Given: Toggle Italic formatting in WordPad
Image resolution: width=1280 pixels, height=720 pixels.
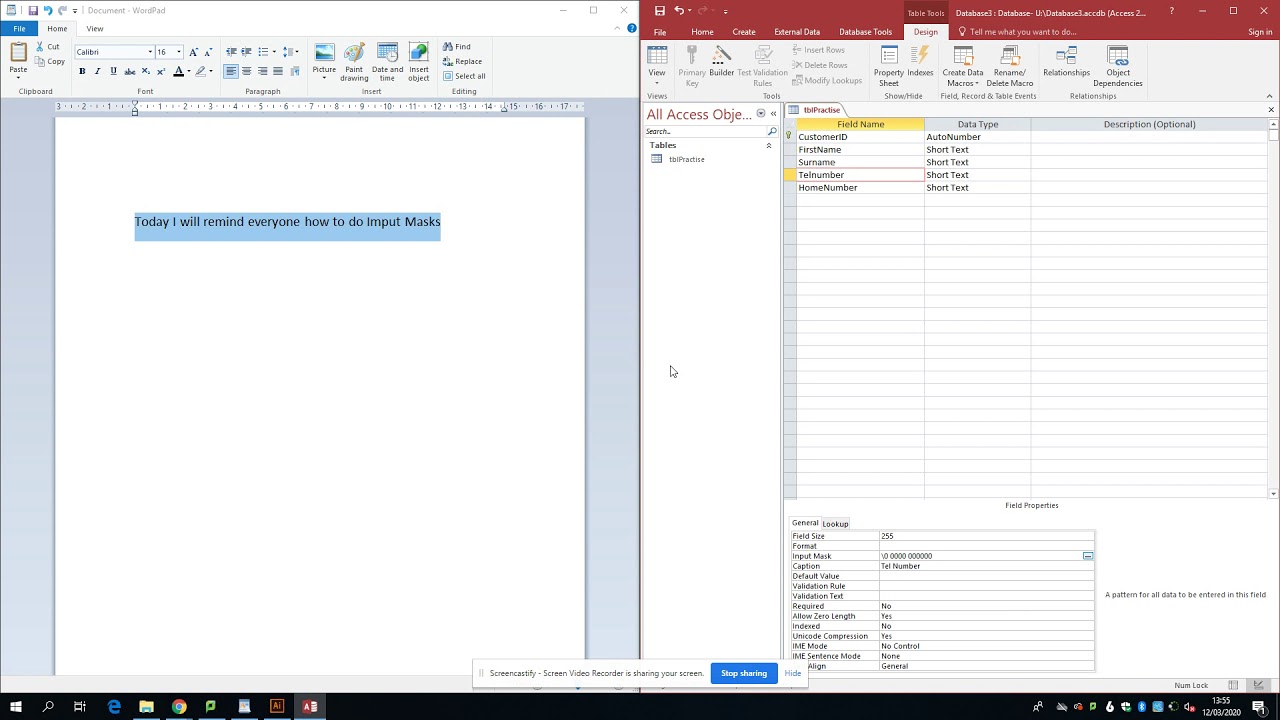Looking at the screenshot, I should [x=97, y=71].
